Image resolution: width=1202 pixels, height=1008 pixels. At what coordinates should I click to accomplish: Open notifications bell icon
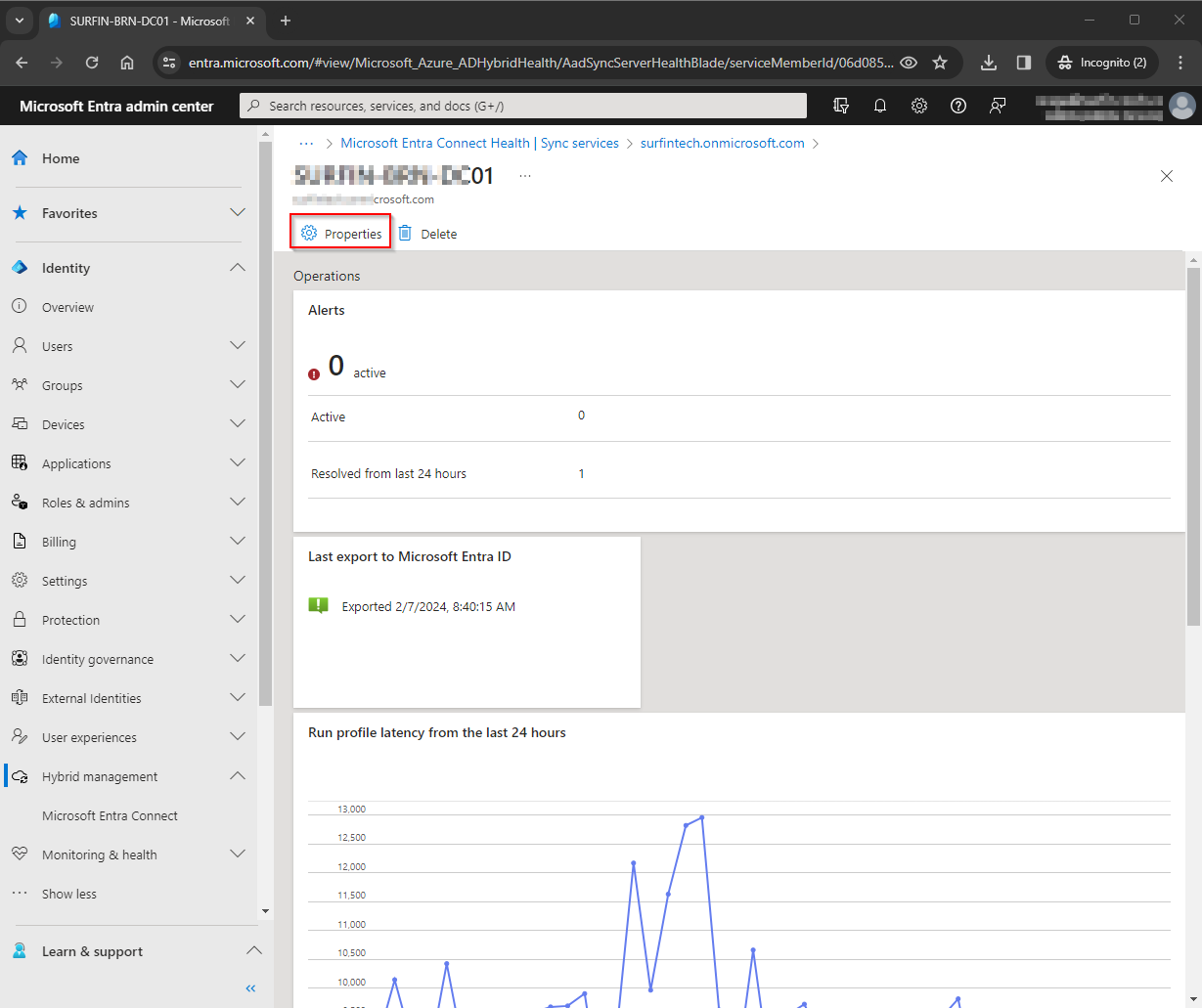880,106
